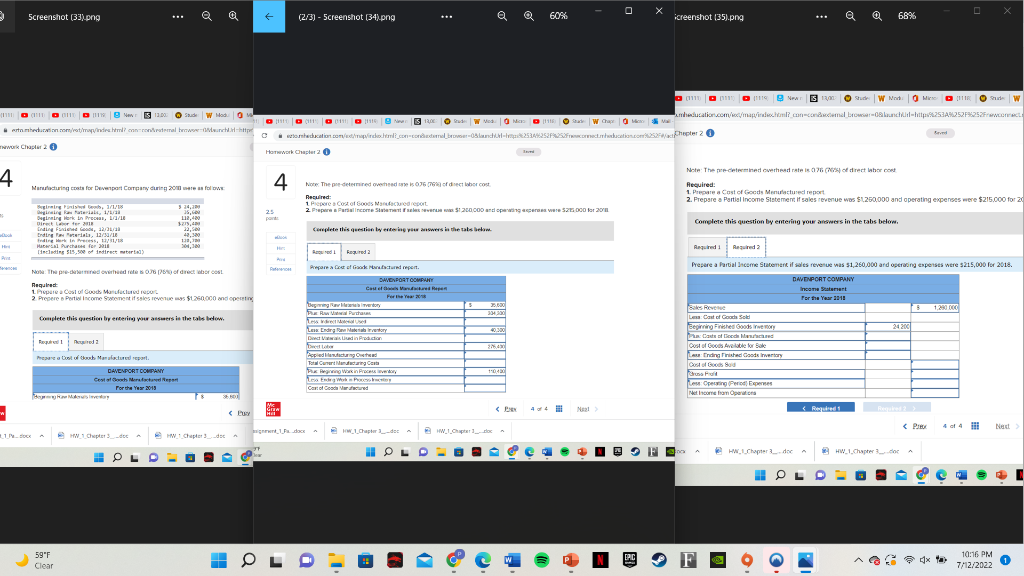
Task: Open See more menu for Screenshot (35).png
Action: click(x=822, y=16)
